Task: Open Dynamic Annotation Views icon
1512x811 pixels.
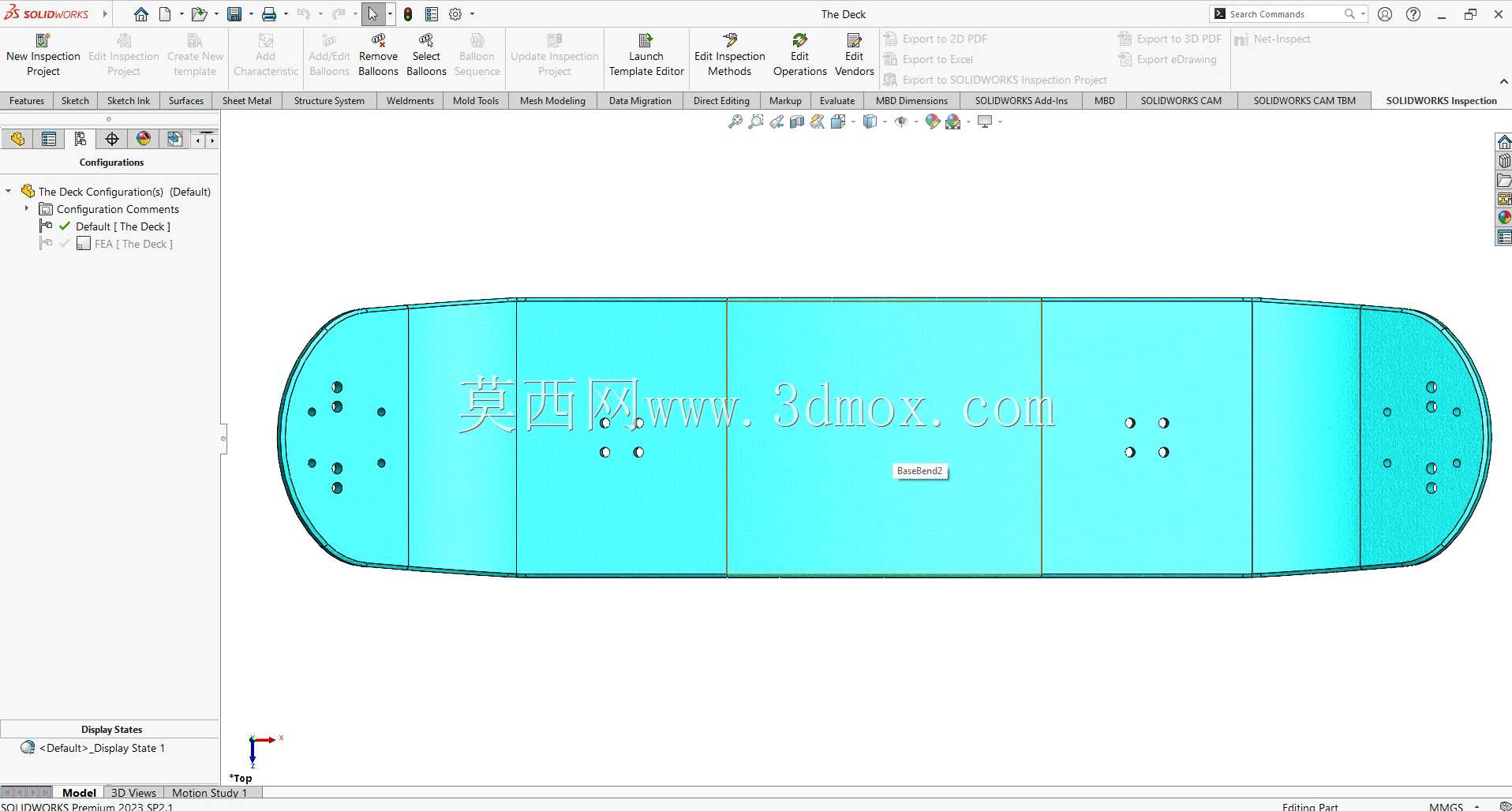Action: (818, 121)
